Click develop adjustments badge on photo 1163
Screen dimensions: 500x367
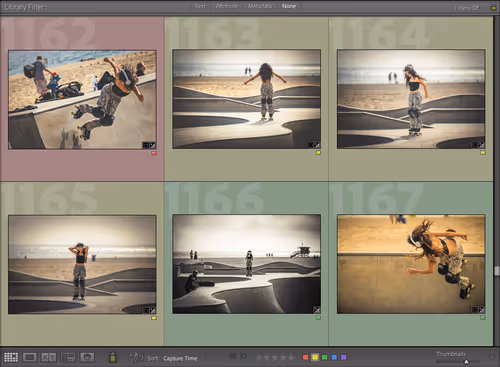point(317,144)
